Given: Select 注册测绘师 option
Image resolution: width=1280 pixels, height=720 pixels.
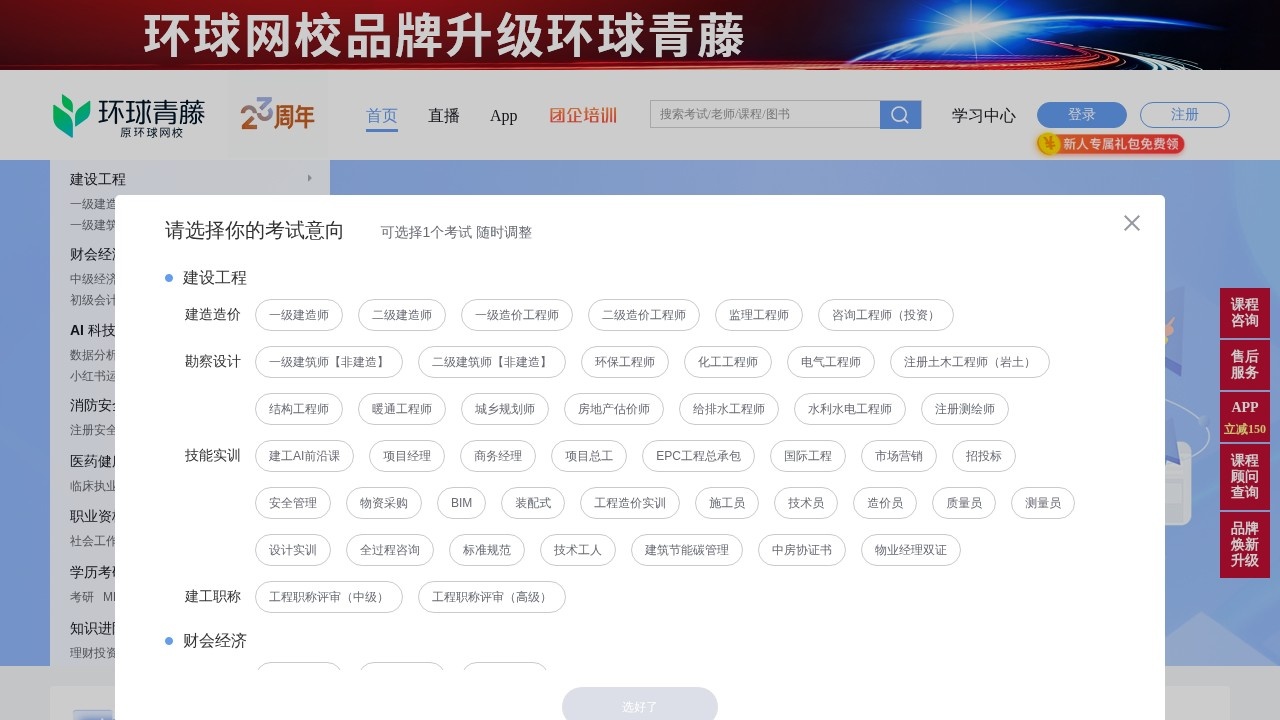Looking at the screenshot, I should [965, 409].
